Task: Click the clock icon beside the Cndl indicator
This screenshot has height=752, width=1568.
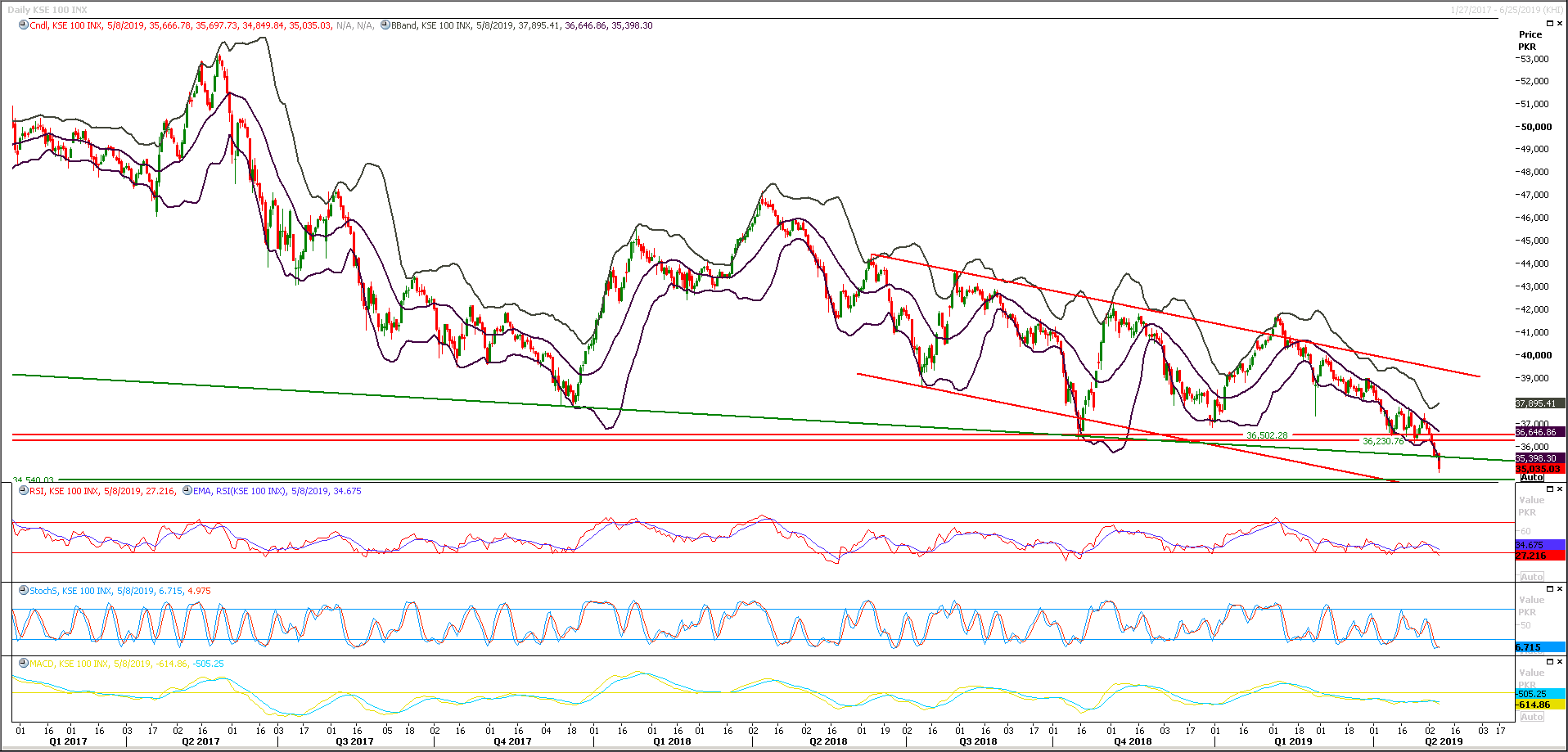Action: pyautogui.click(x=22, y=25)
